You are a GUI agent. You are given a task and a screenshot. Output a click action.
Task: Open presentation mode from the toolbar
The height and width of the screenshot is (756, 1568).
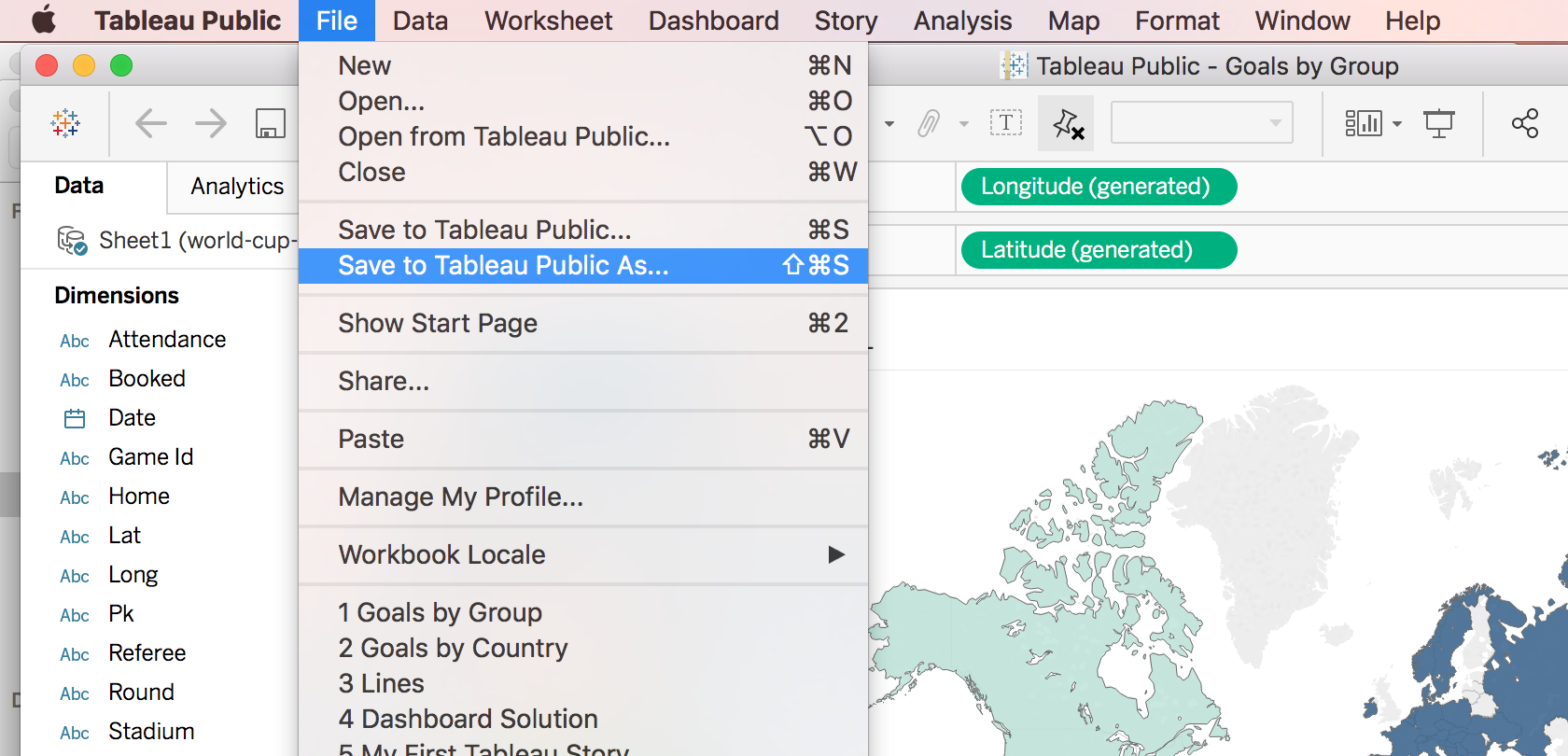point(1438,123)
